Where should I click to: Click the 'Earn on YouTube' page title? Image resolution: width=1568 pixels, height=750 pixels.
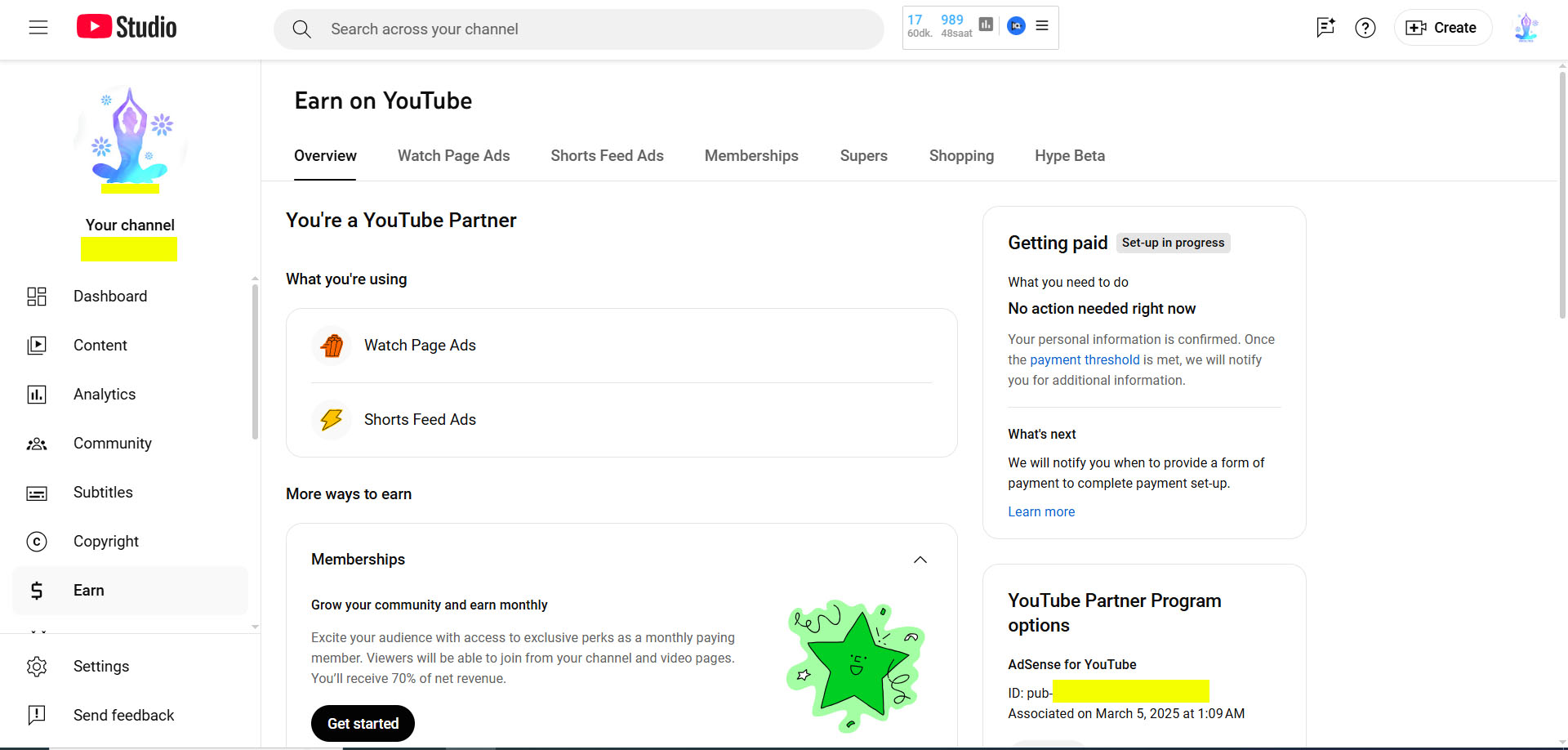pos(383,101)
